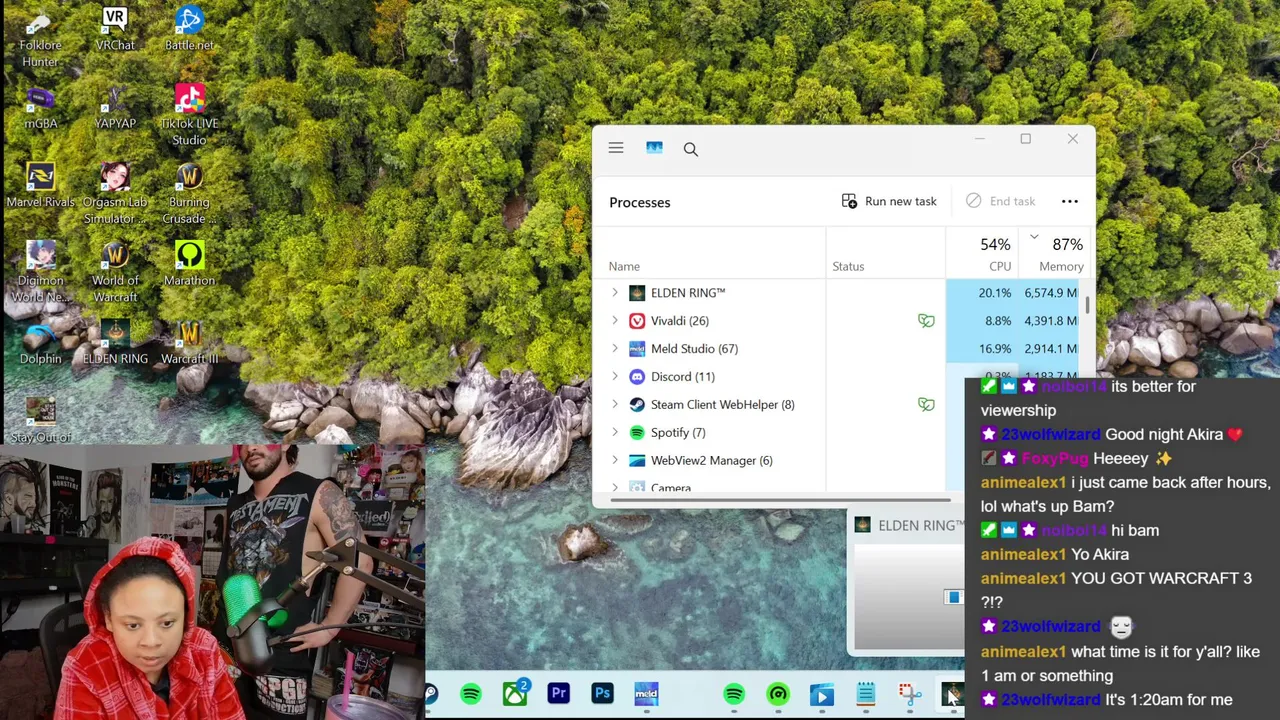Expand the Vivaldi (26) process group
This screenshot has width=1280, height=720.
coord(615,321)
